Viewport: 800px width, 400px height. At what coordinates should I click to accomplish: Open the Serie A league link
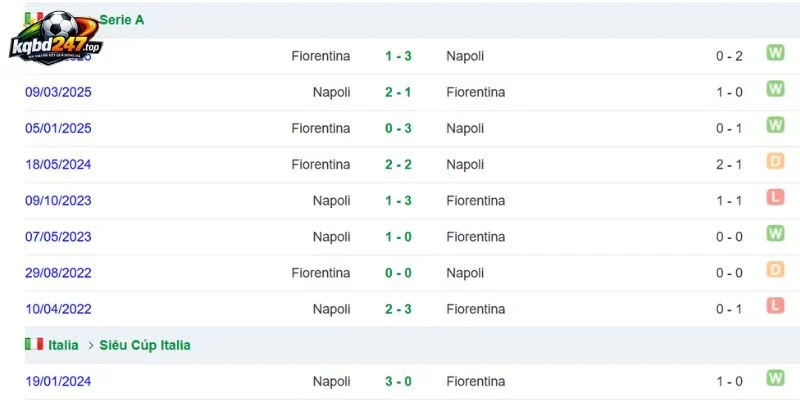pos(121,20)
